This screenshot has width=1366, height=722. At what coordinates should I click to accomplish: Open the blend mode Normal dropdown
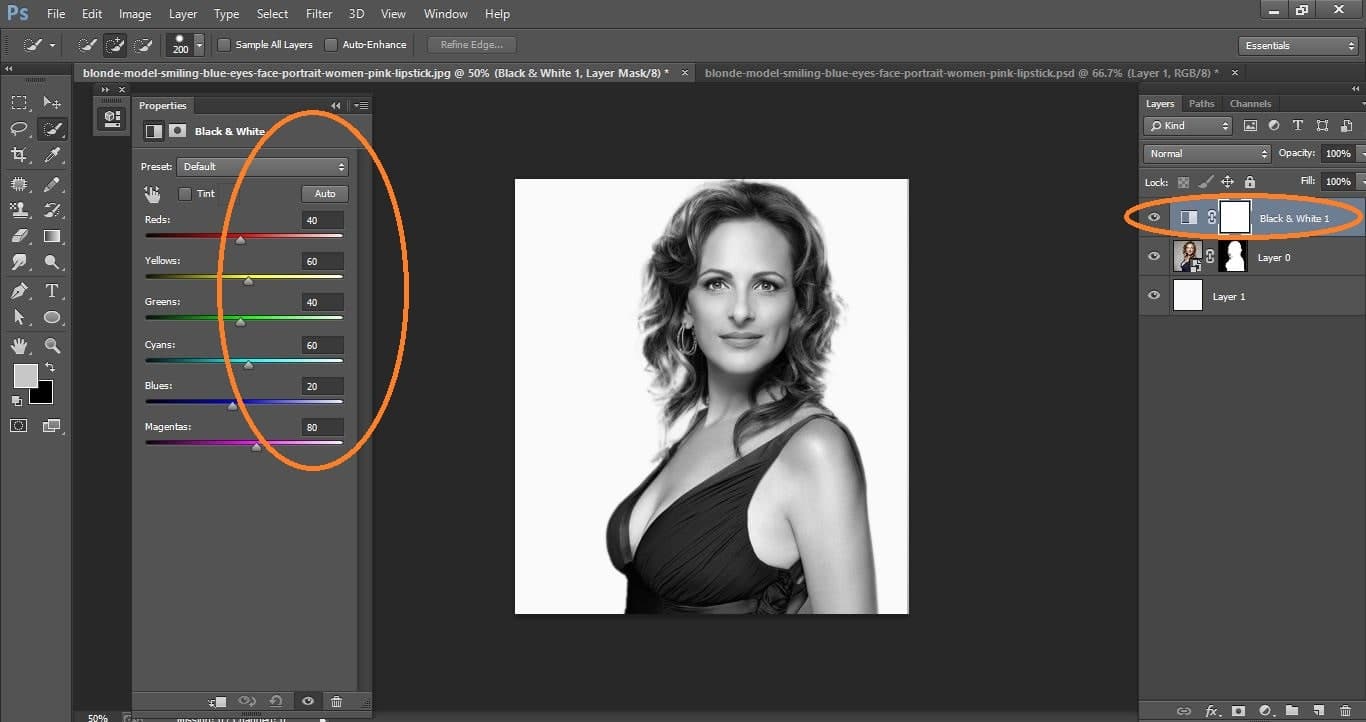pyautogui.click(x=1205, y=153)
